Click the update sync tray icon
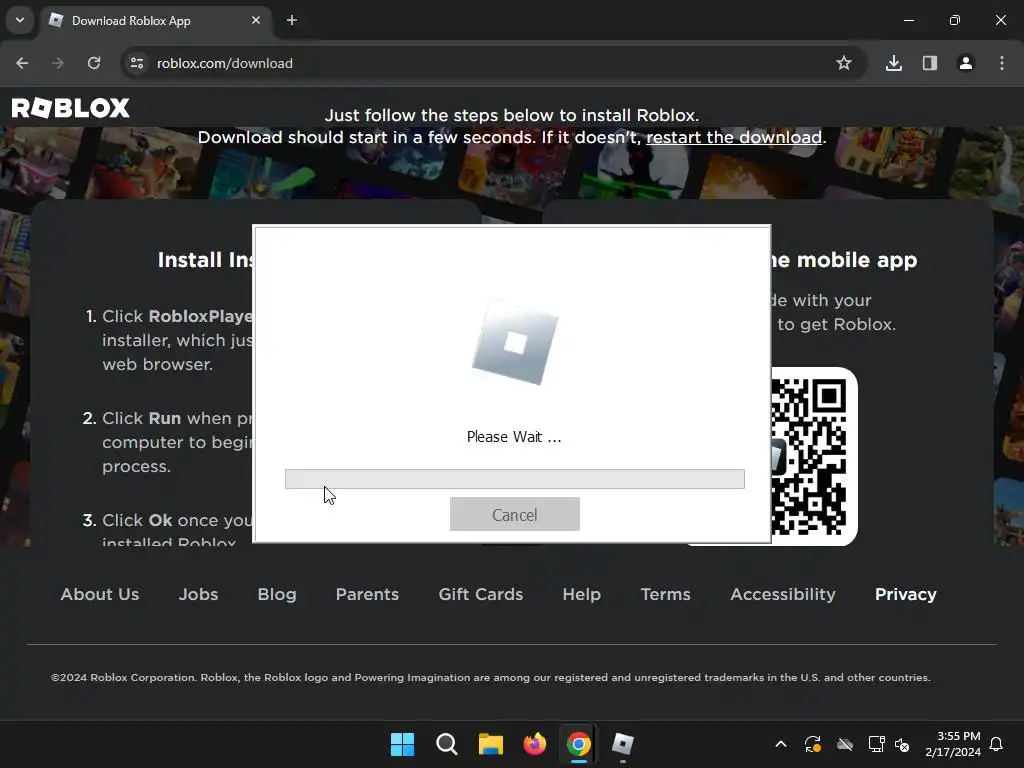This screenshot has width=1024, height=768. [812, 744]
